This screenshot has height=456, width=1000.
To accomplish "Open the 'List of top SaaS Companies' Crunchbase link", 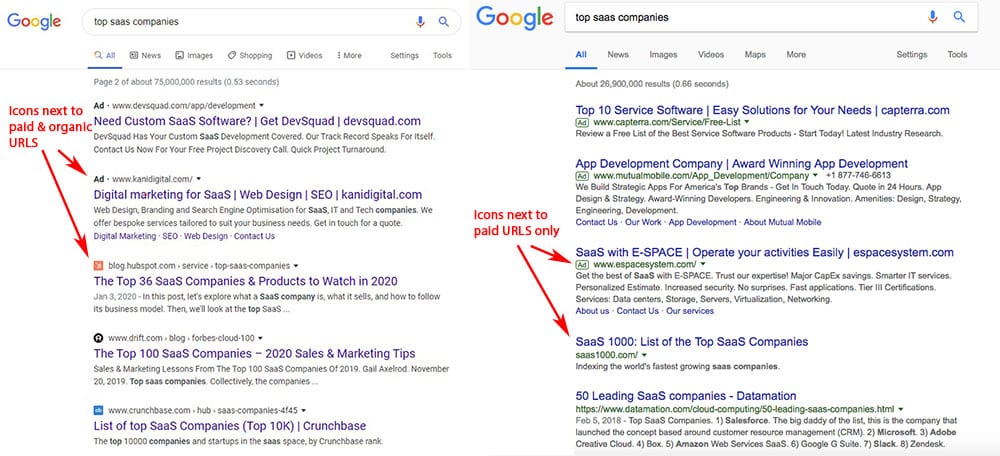I will tap(230, 426).
